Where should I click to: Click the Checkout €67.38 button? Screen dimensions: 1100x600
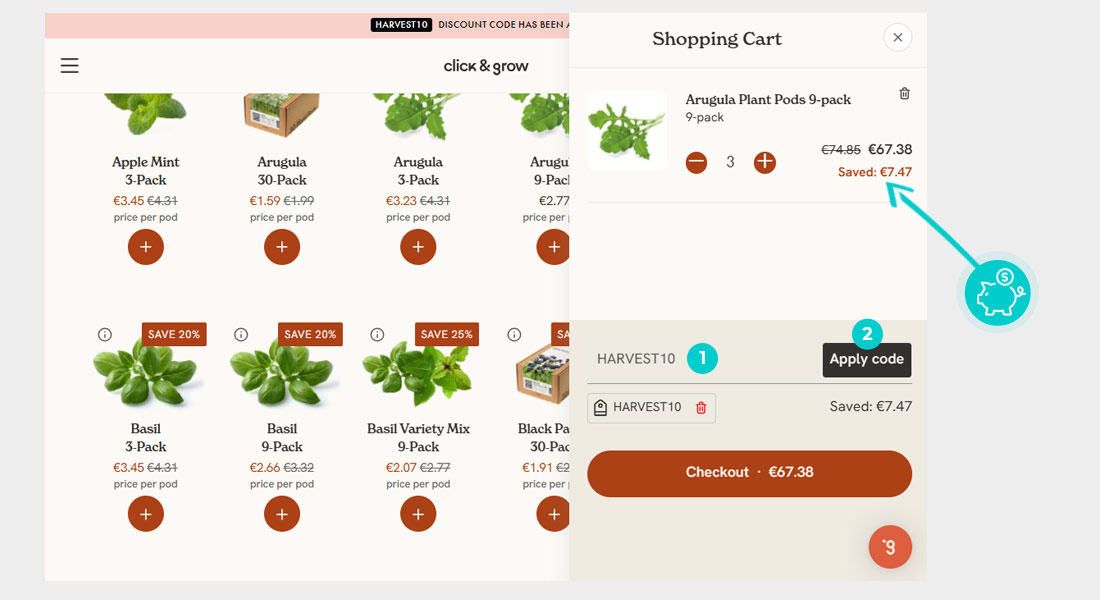click(749, 473)
